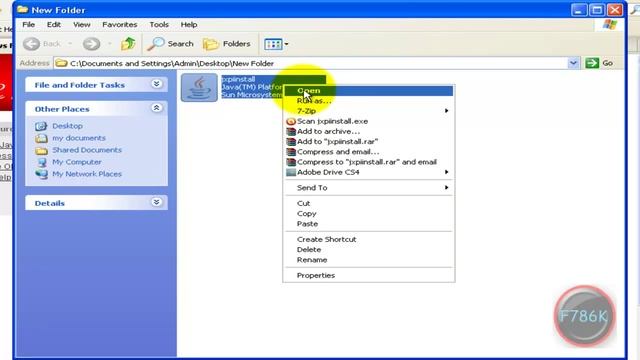
Task: Click the Forward navigation arrow icon
Action: pos(91,44)
